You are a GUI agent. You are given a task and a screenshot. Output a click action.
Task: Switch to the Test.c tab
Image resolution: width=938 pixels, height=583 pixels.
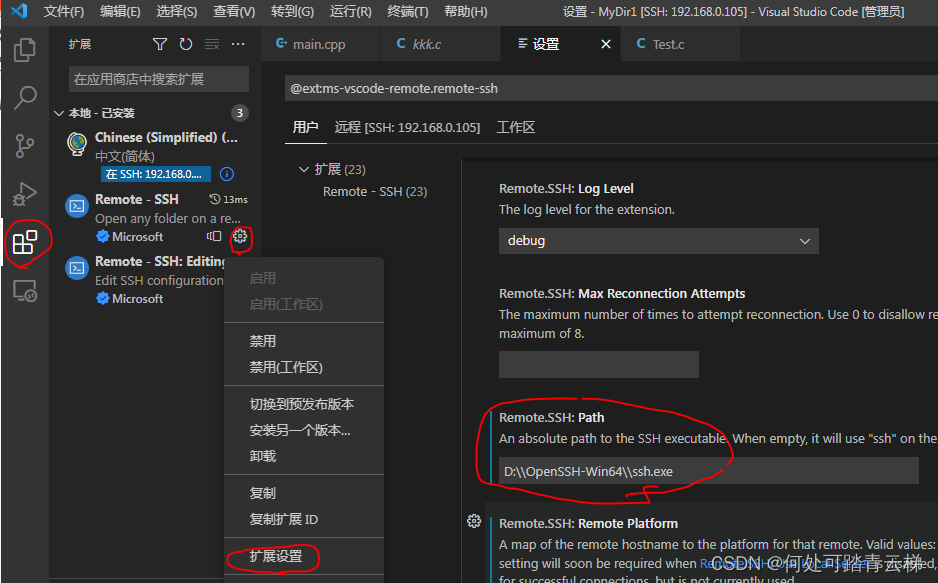(x=680, y=44)
